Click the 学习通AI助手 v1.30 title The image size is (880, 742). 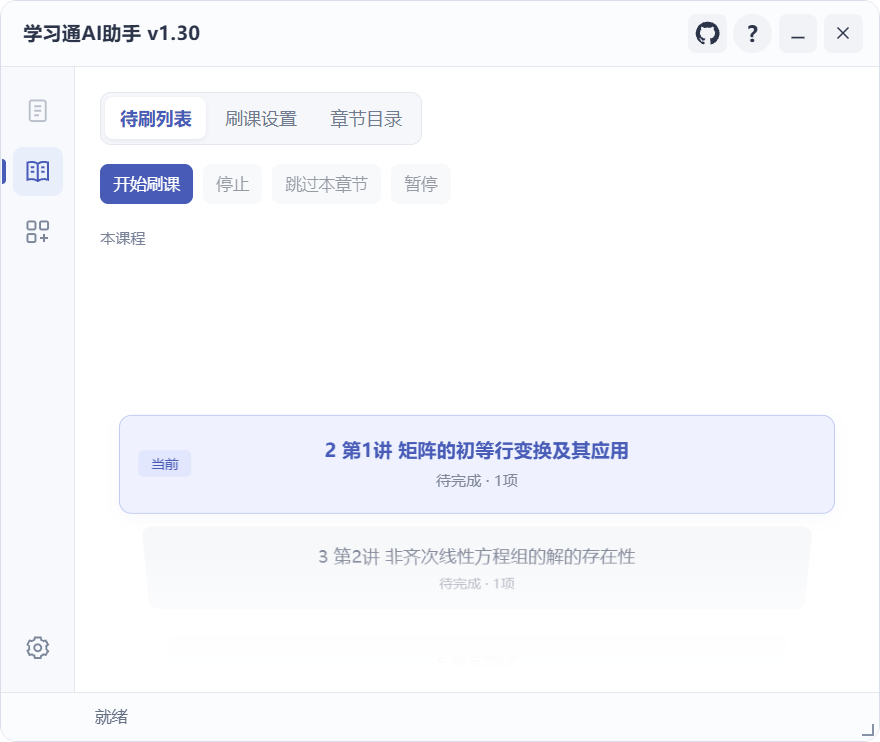click(x=111, y=34)
